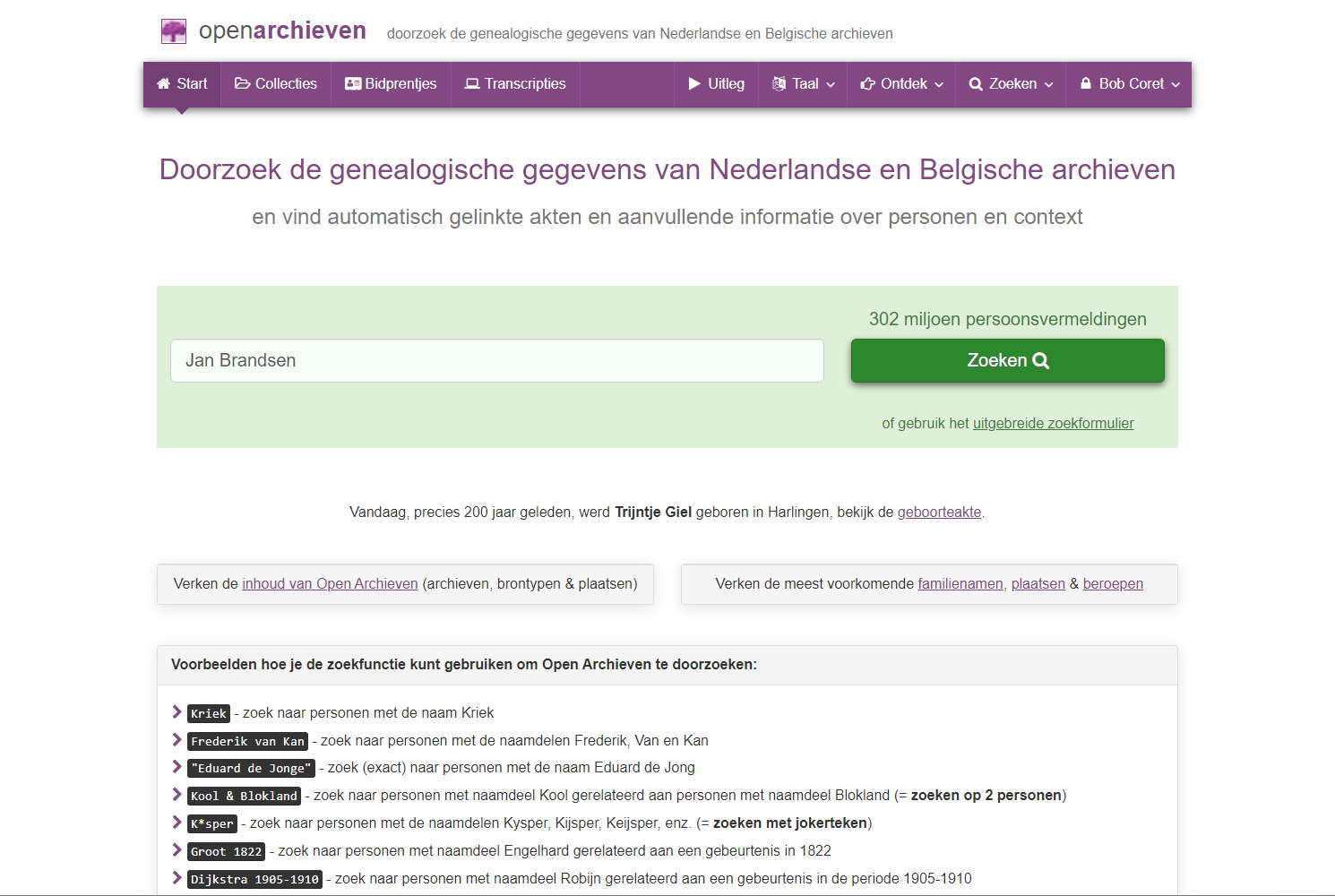Click the play icon beside Uitleg

click(x=694, y=84)
